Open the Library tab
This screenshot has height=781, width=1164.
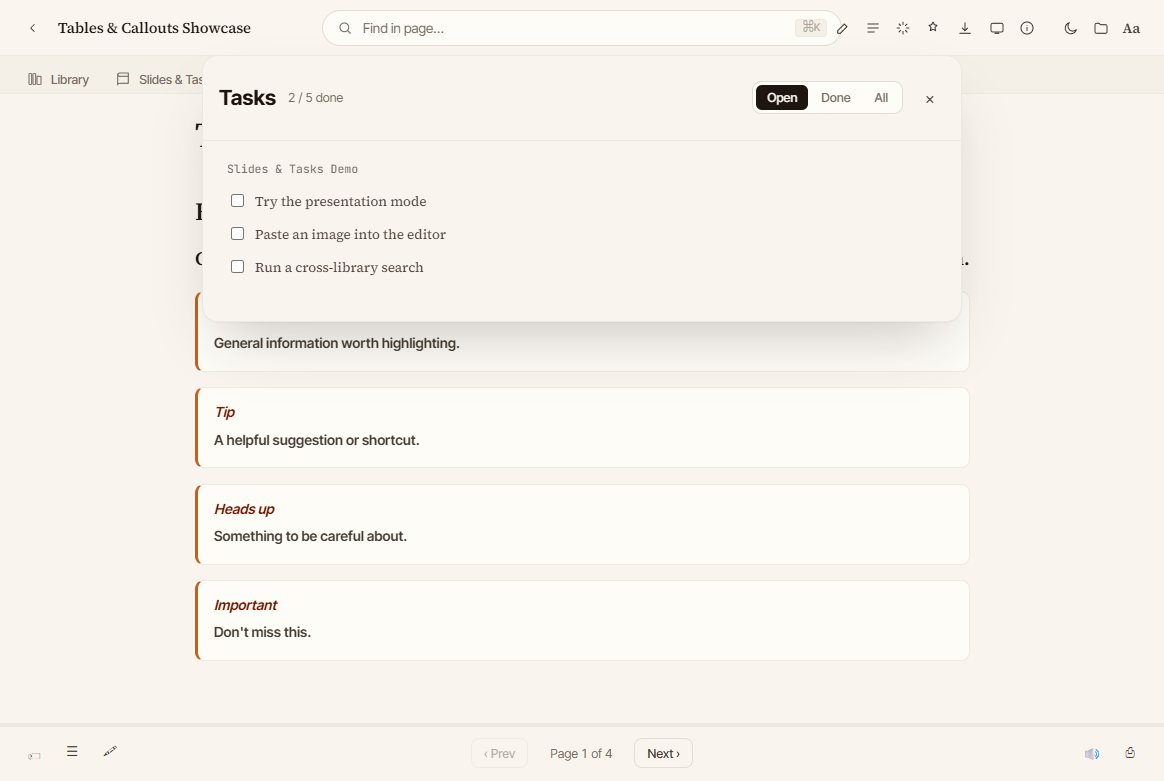point(59,79)
